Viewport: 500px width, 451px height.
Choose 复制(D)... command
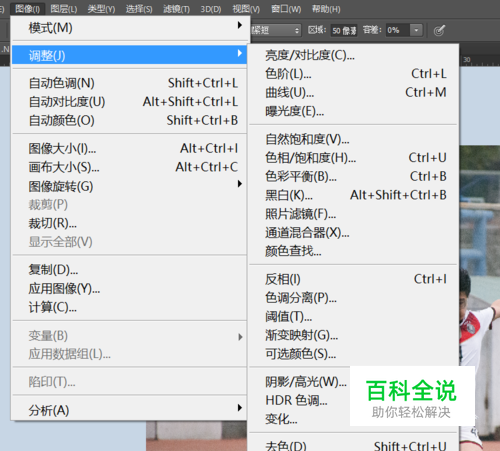[x=129, y=269]
